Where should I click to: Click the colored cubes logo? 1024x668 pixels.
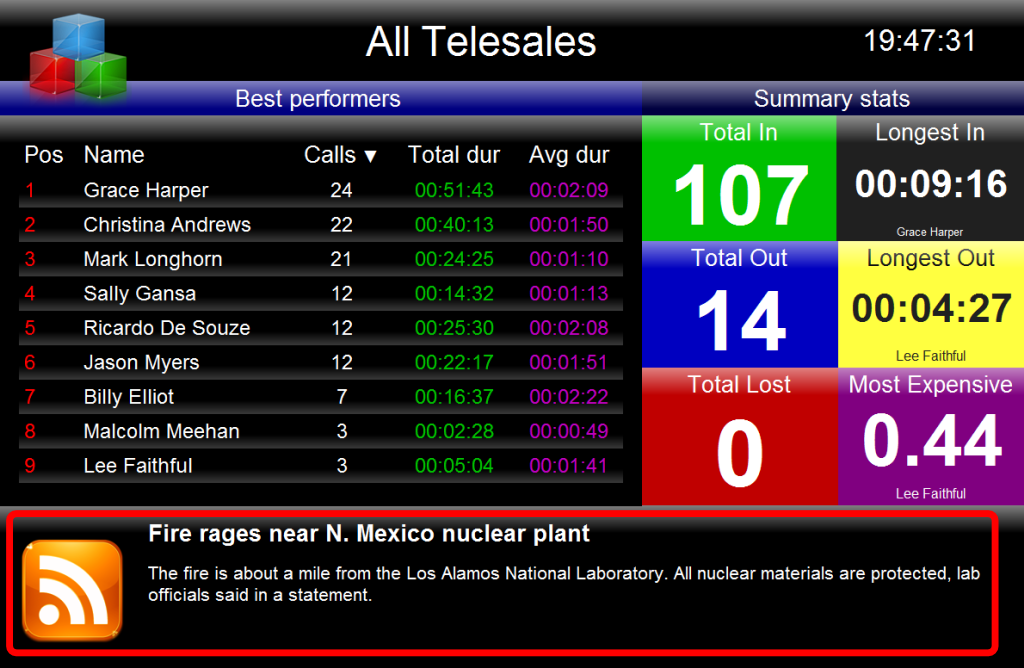[78, 57]
